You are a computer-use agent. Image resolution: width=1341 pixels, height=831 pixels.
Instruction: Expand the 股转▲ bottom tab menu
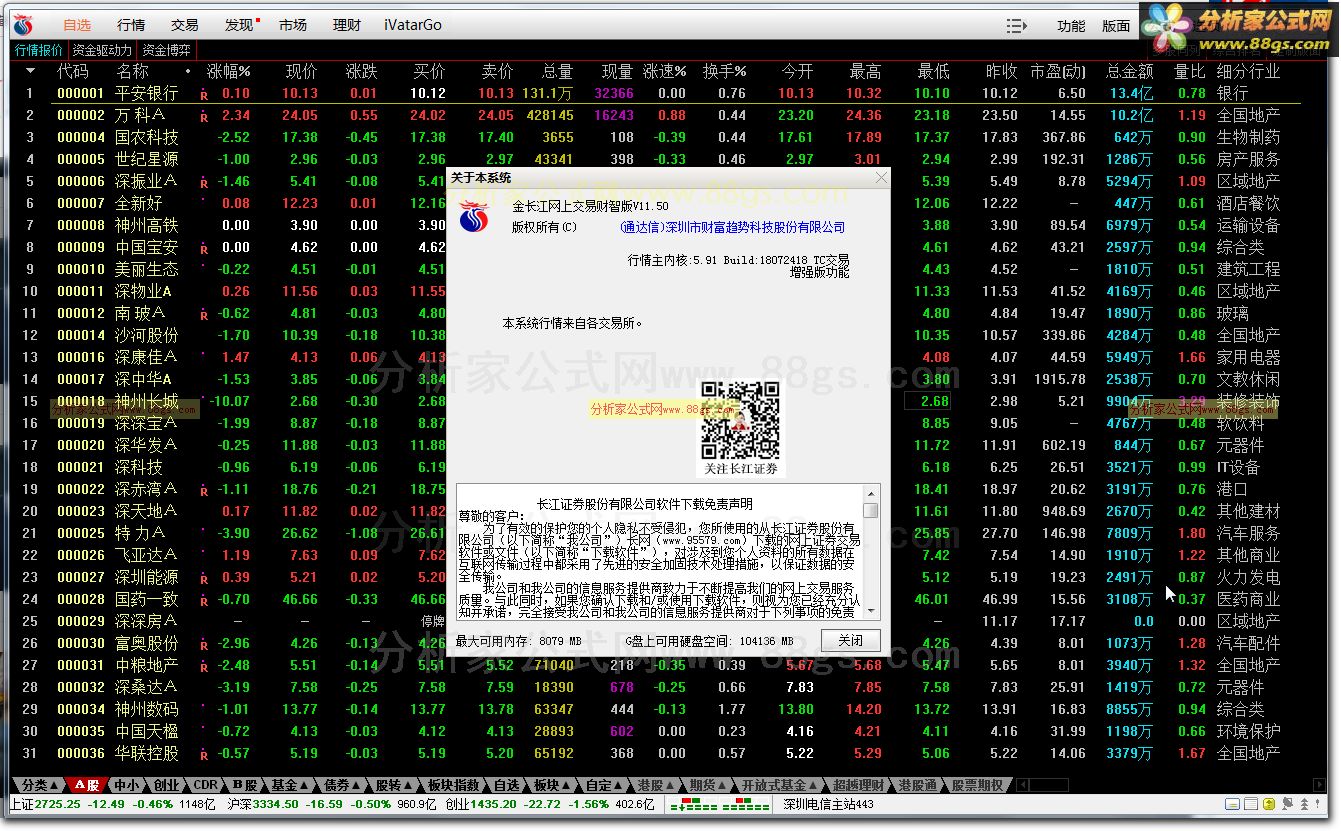[394, 785]
